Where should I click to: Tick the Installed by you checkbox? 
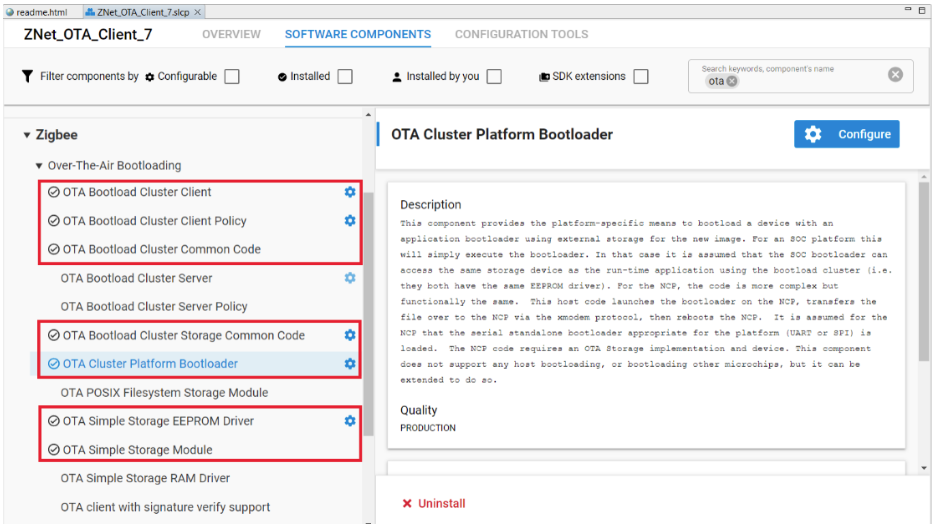[x=494, y=76]
